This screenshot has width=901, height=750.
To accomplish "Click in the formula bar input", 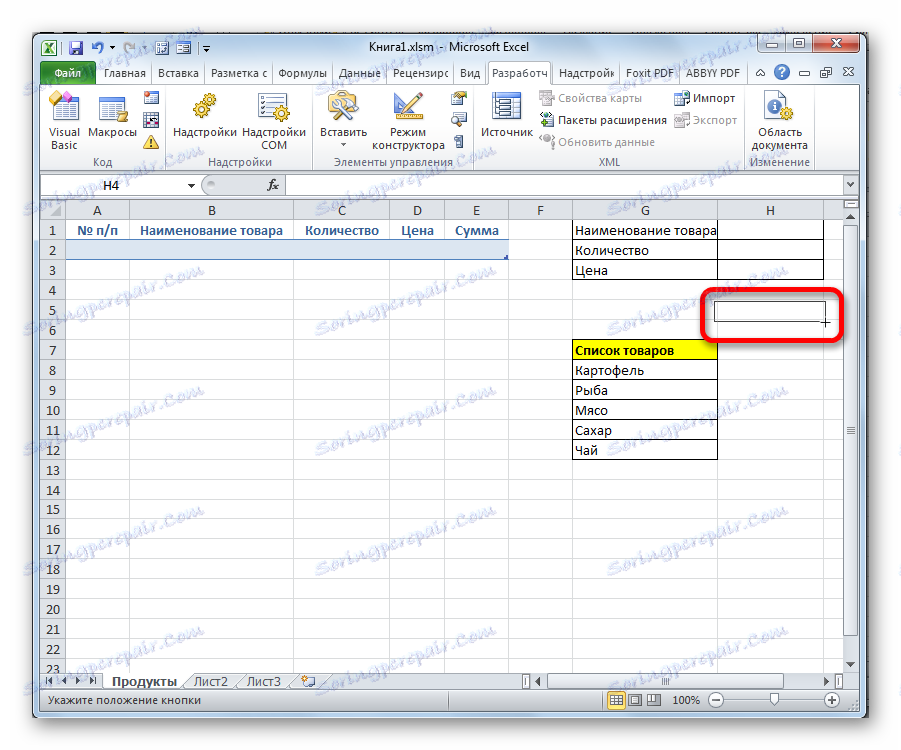I will [564, 185].
